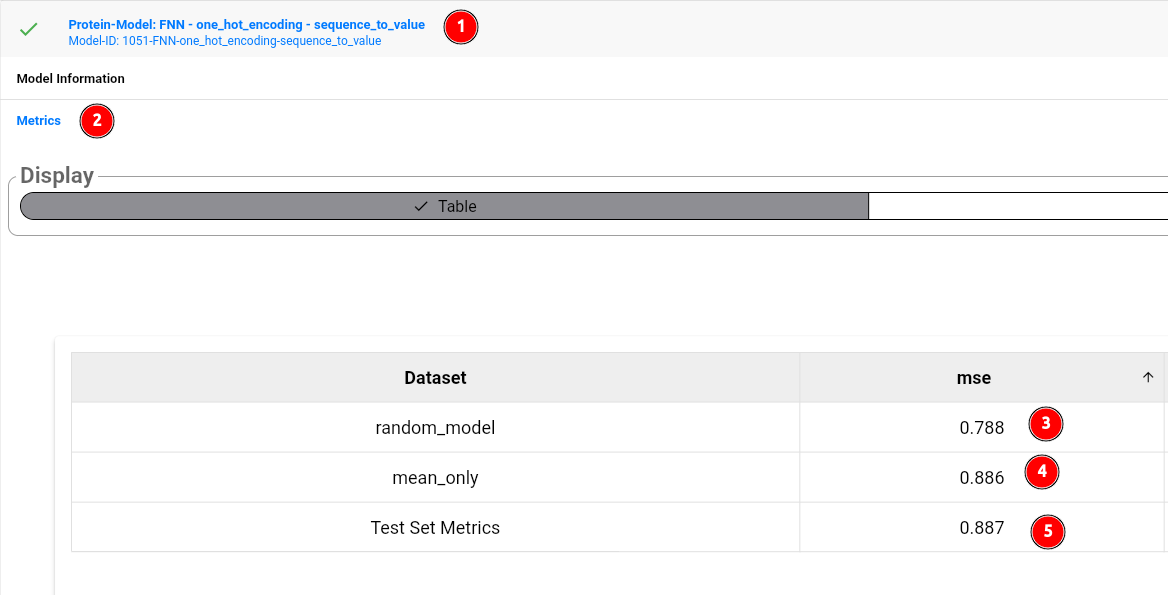Screen dimensions: 1168x595
Task: Open the Protein-Model FNN one_hot_encoding title link
Action: pos(246,24)
